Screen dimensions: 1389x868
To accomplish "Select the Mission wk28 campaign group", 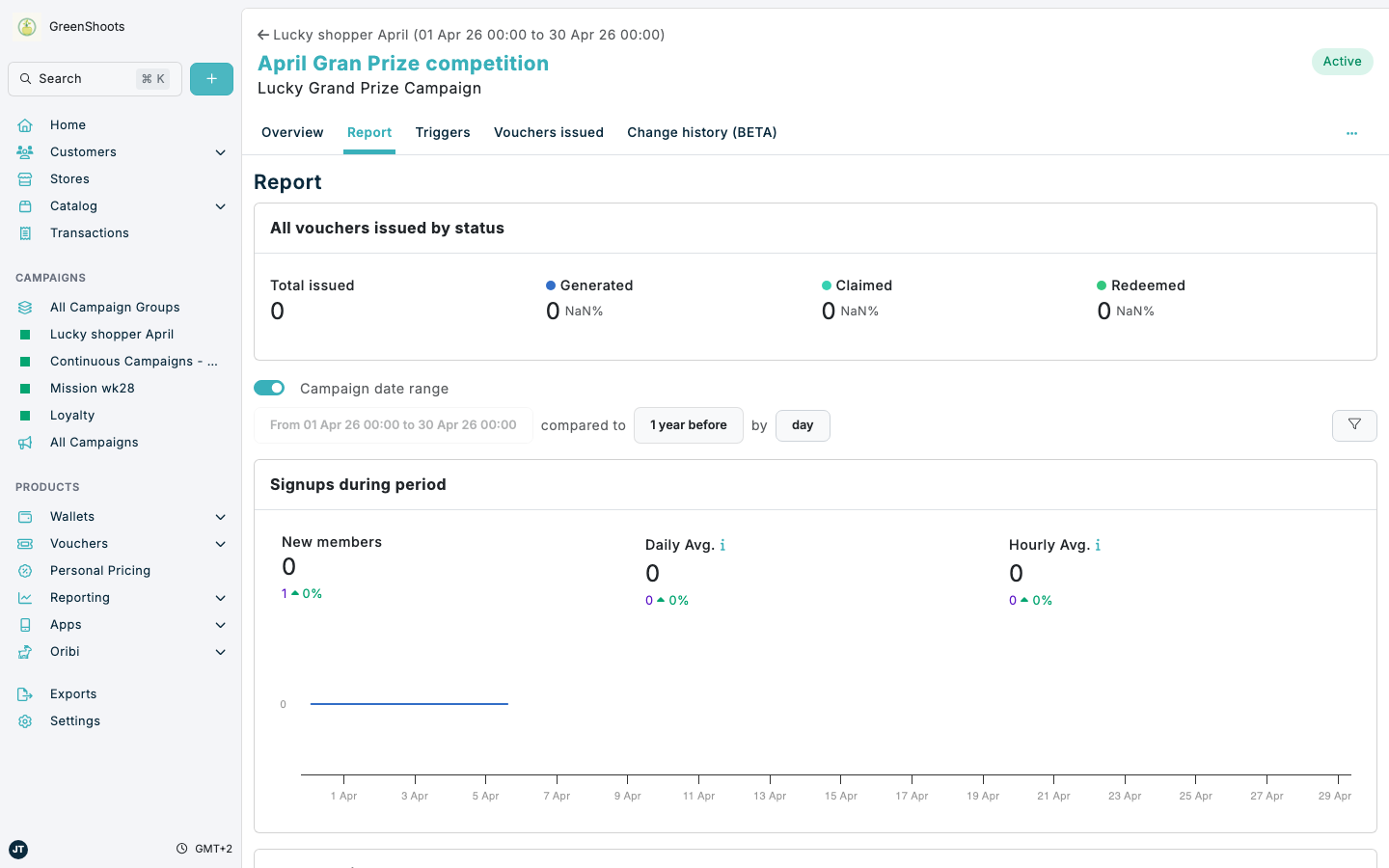I will coord(93,389).
